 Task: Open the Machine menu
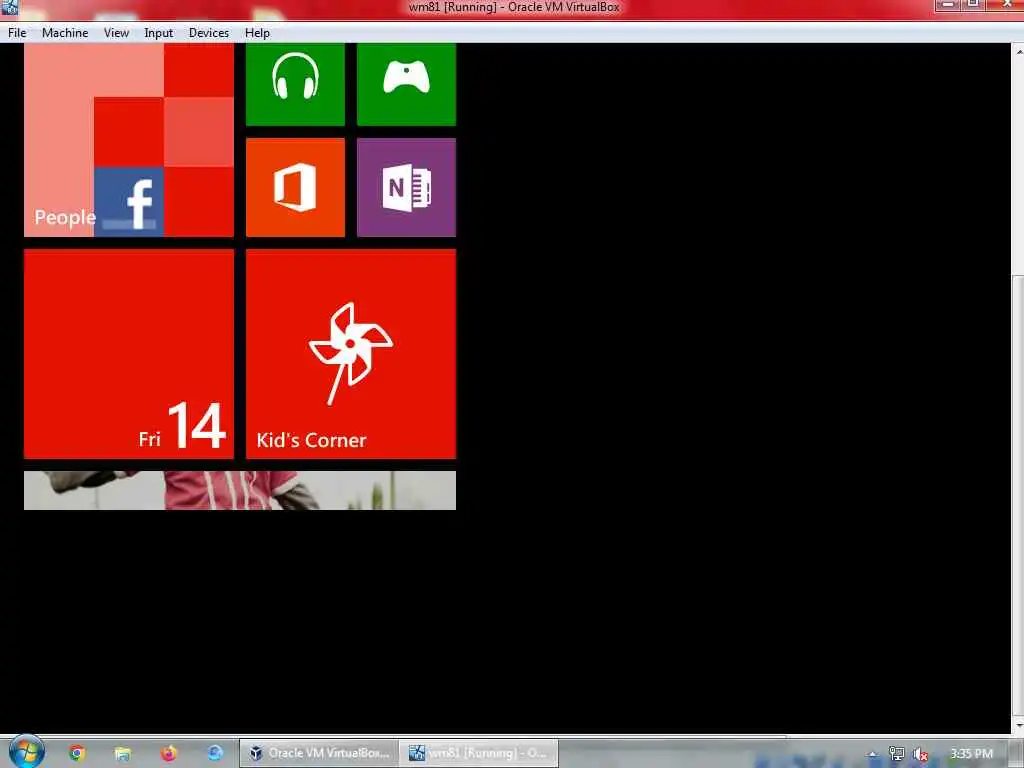tap(65, 33)
